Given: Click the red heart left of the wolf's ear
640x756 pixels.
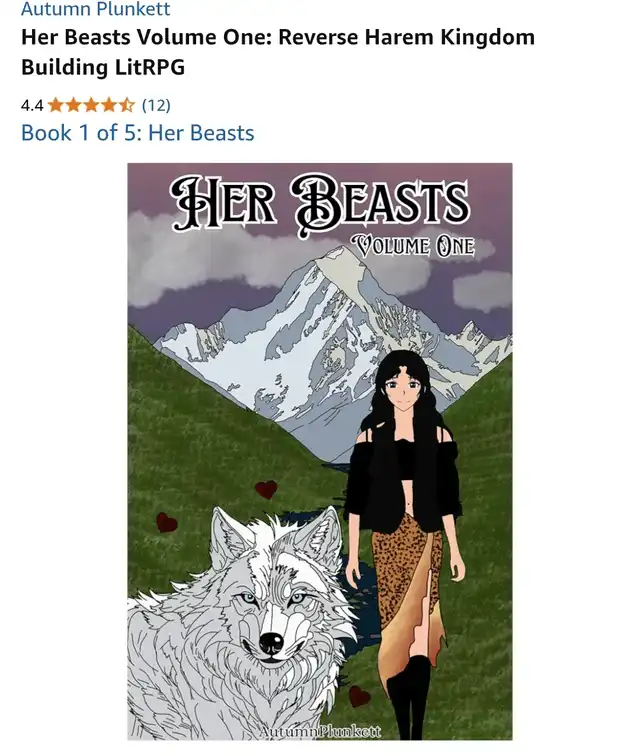Looking at the screenshot, I should pos(166,523).
